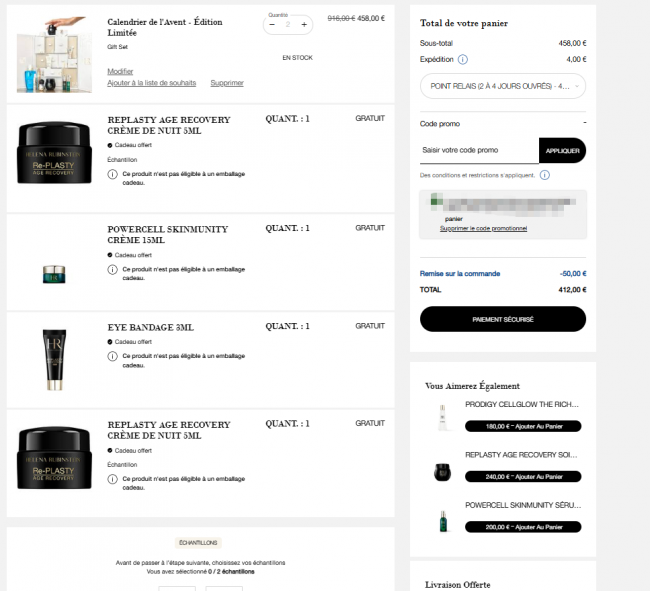Click info icon under first Replasty crème
Image resolution: width=650 pixels, height=591 pixels.
(x=112, y=174)
